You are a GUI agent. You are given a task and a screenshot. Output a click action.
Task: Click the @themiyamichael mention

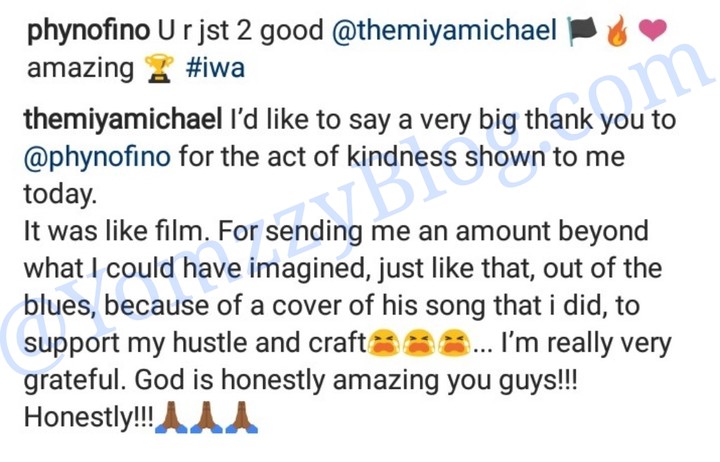pyautogui.click(x=446, y=30)
